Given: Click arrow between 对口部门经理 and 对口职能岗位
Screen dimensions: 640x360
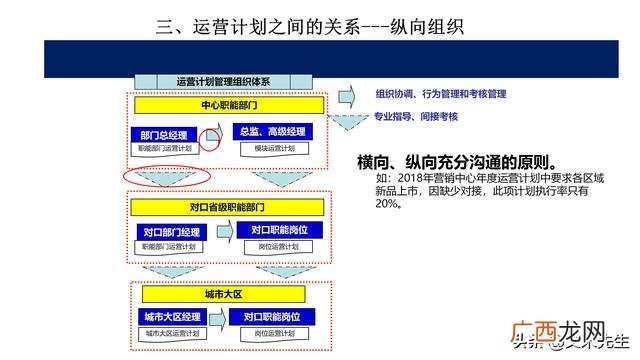Looking at the screenshot, I should [224, 232].
